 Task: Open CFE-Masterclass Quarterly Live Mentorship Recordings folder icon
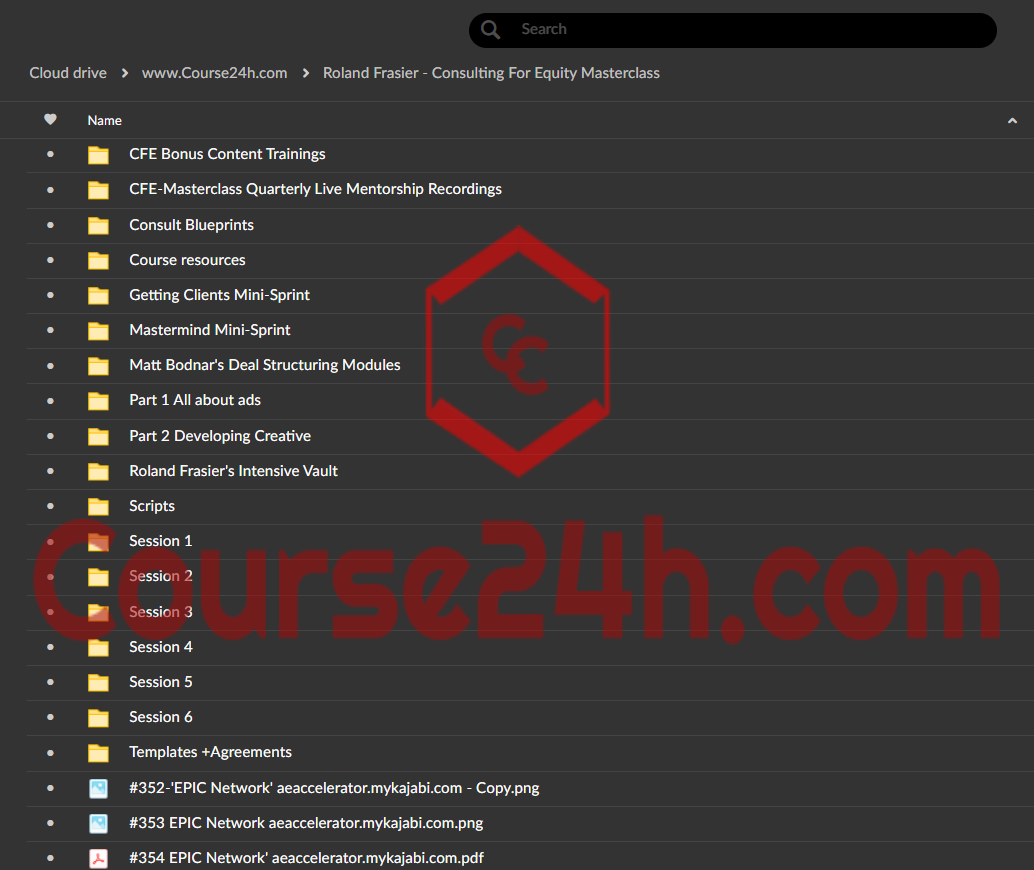tap(98, 190)
